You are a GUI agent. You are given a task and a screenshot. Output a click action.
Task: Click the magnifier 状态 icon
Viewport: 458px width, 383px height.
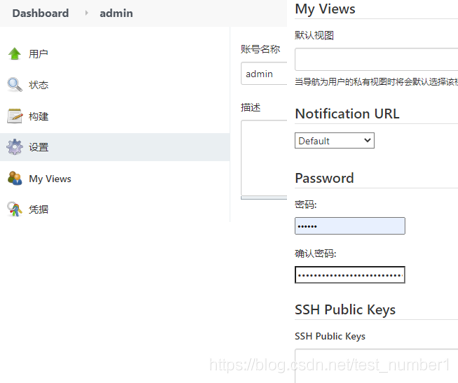point(15,85)
